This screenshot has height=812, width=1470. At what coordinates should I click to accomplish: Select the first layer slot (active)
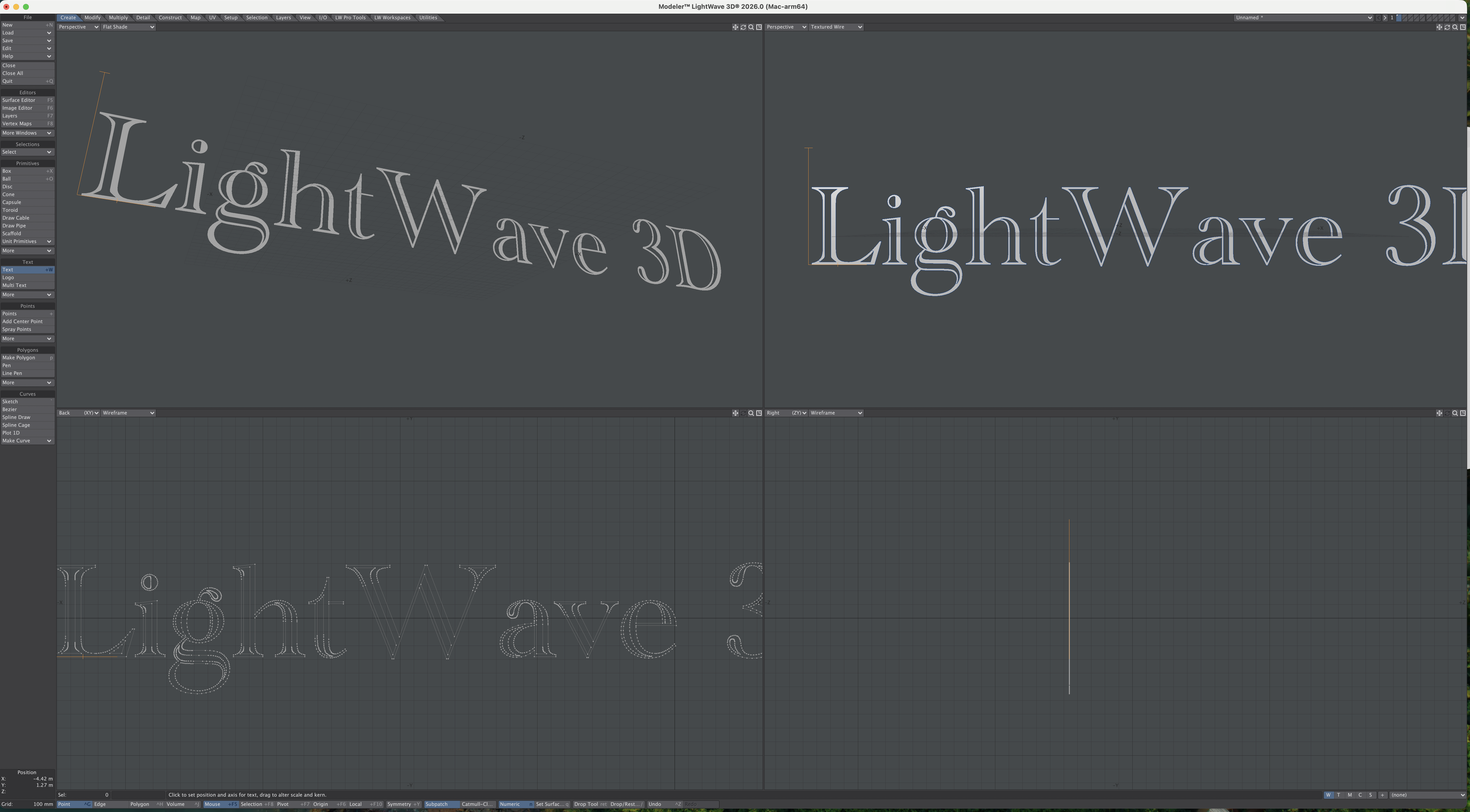tap(1399, 18)
